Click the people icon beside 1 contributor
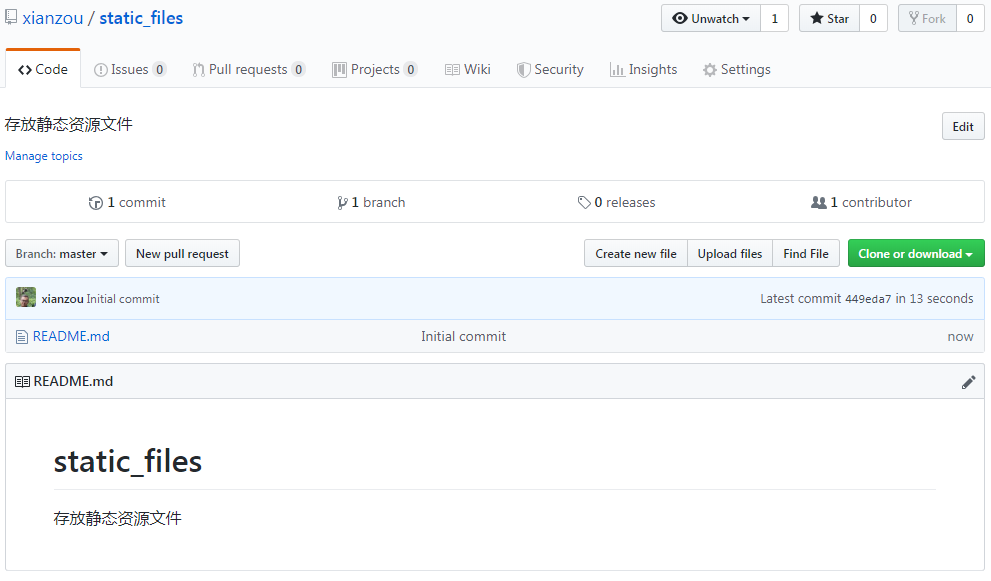 pyautogui.click(x=818, y=203)
